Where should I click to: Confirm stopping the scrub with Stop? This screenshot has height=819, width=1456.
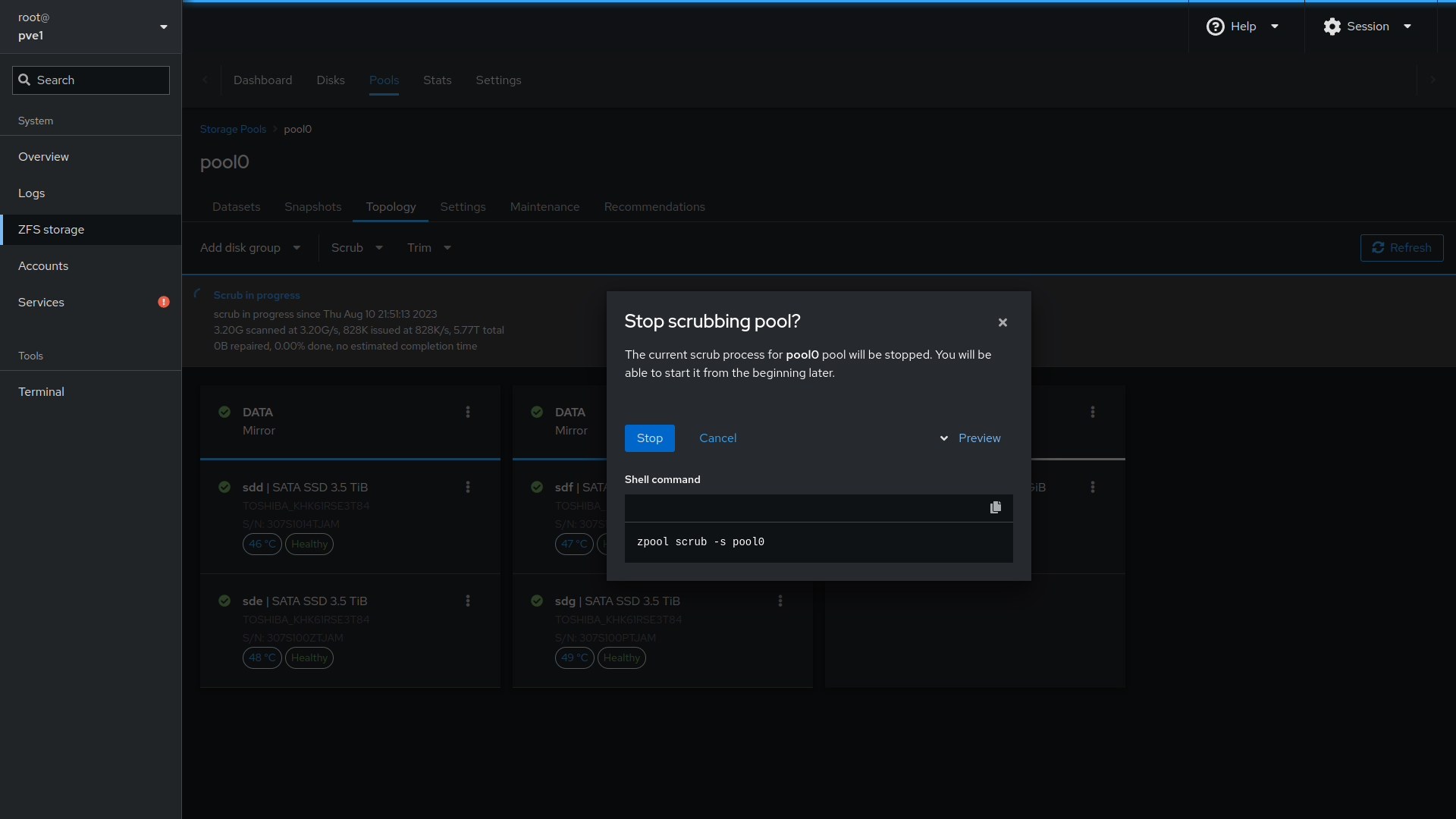coord(649,438)
